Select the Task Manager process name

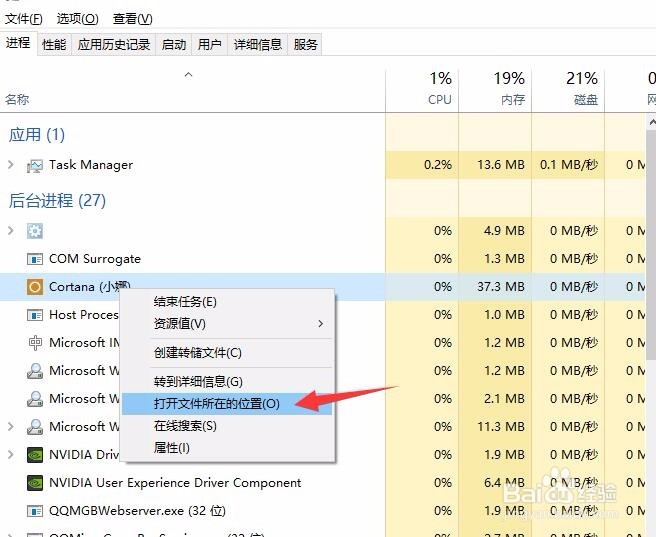91,165
